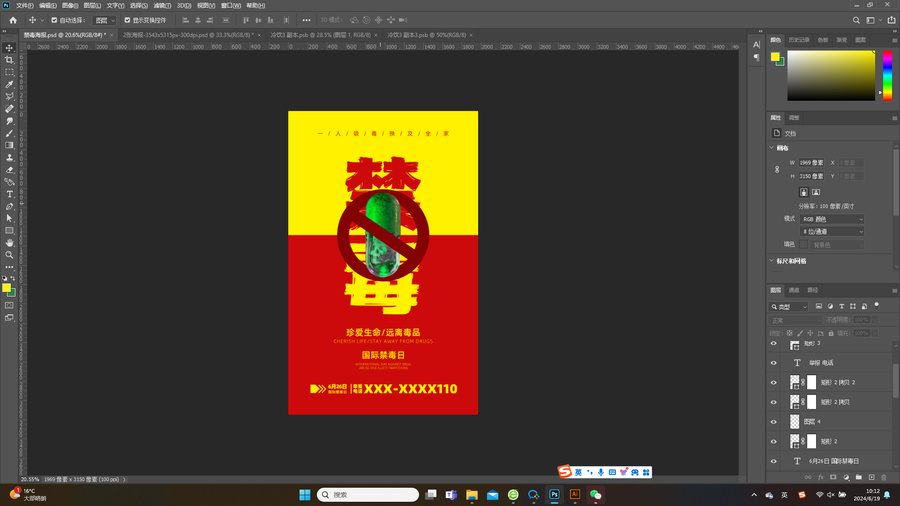900x506 pixels.
Task: Hide the 图层 4 layer
Action: click(x=773, y=422)
